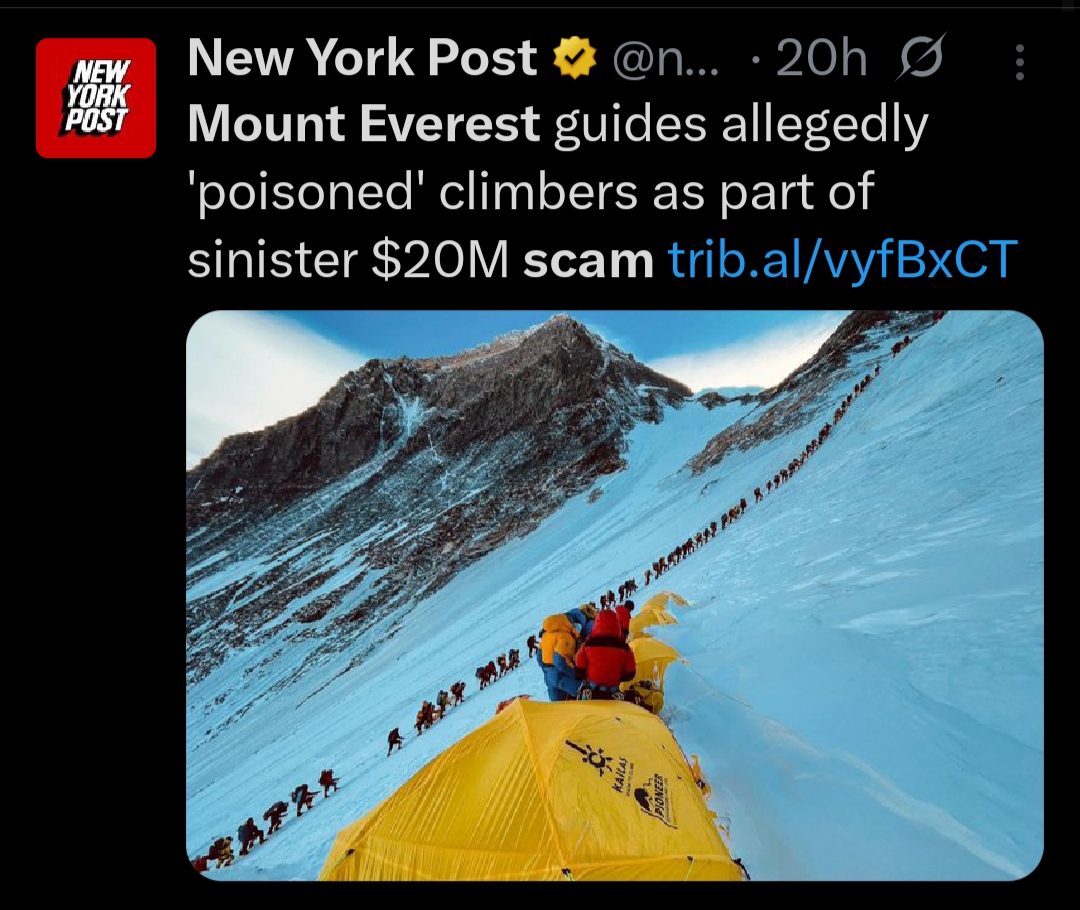Open the Grok explain-post icon

tap(921, 58)
